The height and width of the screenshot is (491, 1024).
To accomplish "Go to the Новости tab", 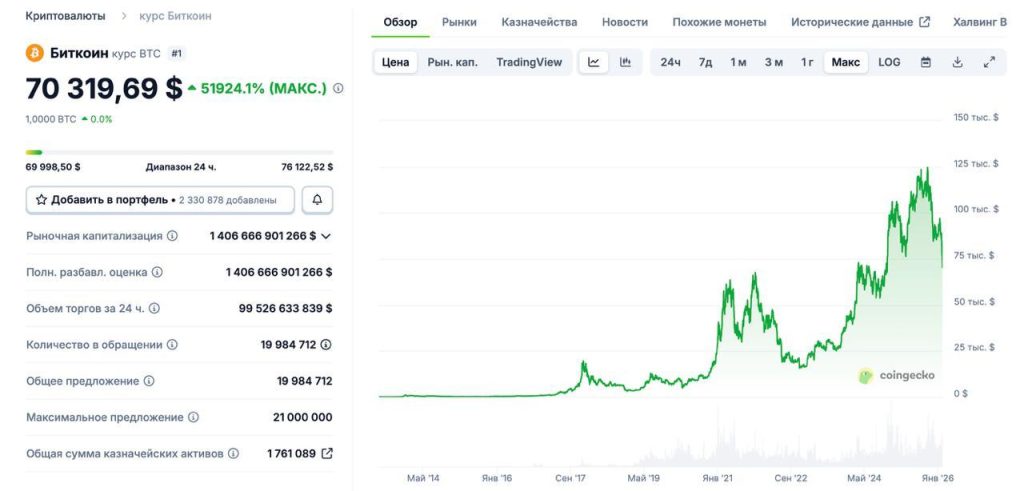I will (x=625, y=22).
